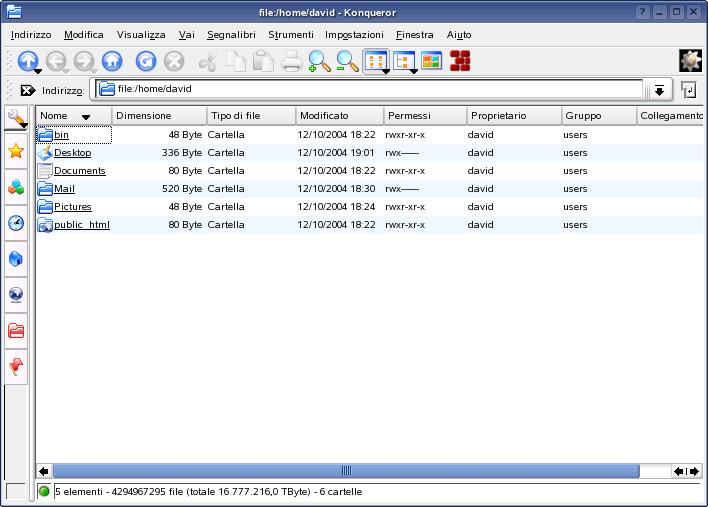Sort by Gruppo column header
Screen dimensions: 708x507
click(x=599, y=116)
